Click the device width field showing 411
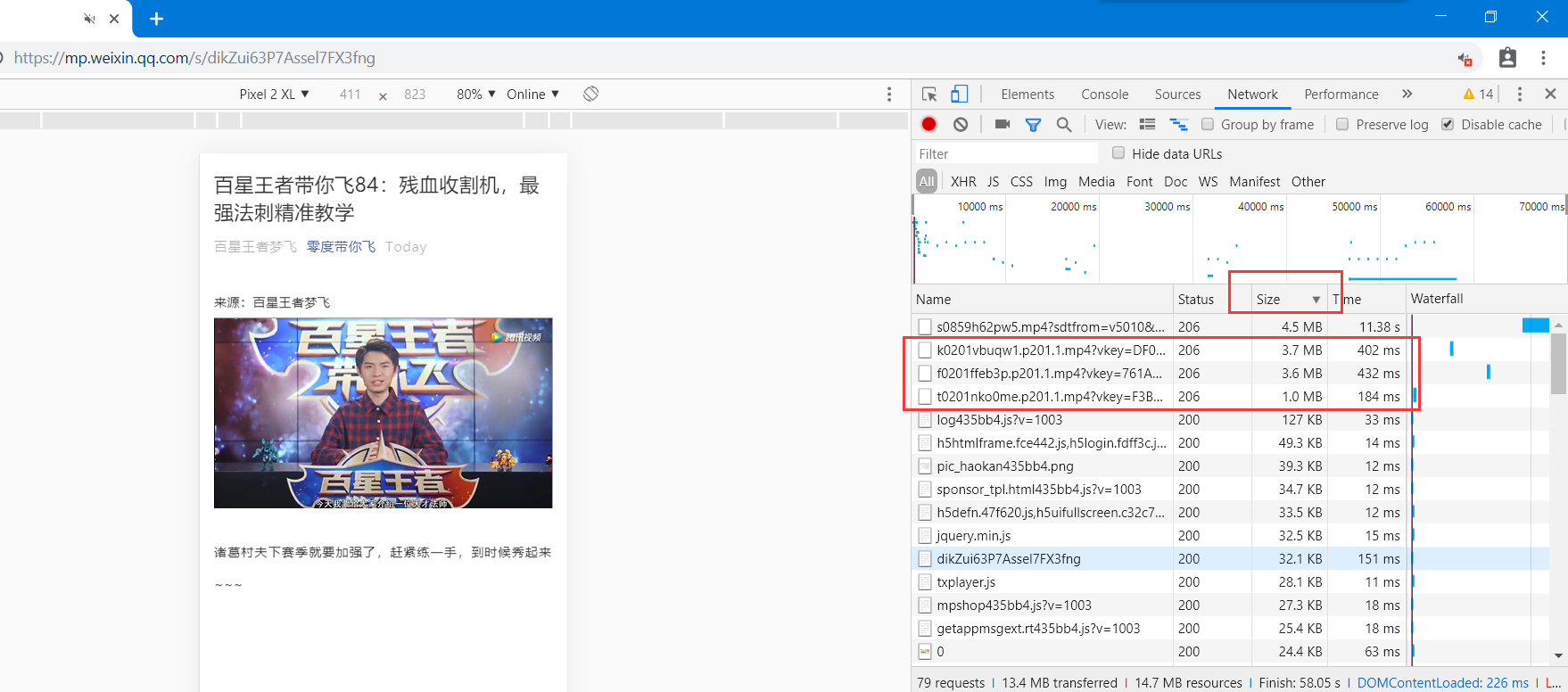This screenshot has height=692, width=1568. click(x=350, y=95)
